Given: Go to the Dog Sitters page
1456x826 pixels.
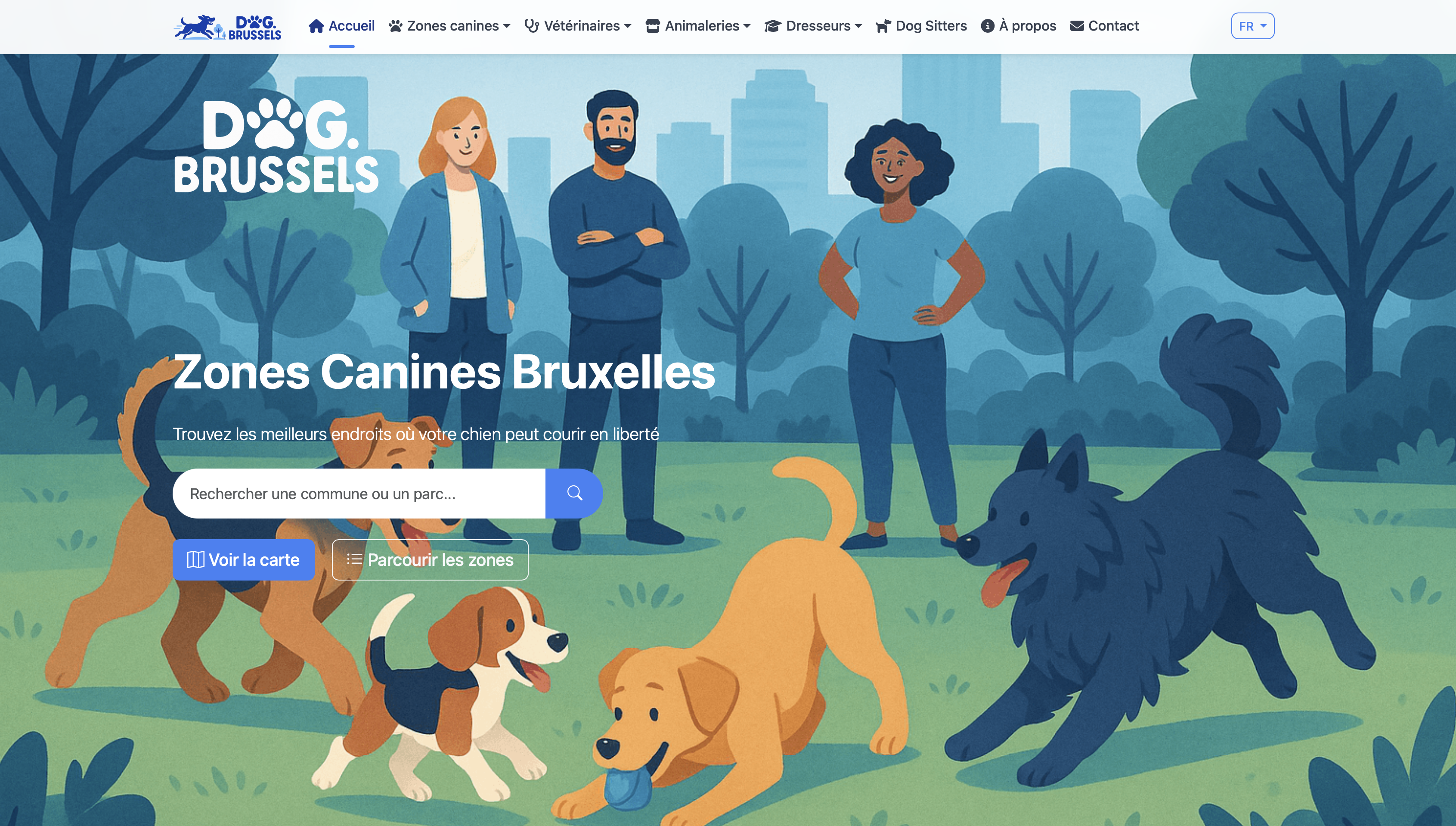Looking at the screenshot, I should point(921,26).
